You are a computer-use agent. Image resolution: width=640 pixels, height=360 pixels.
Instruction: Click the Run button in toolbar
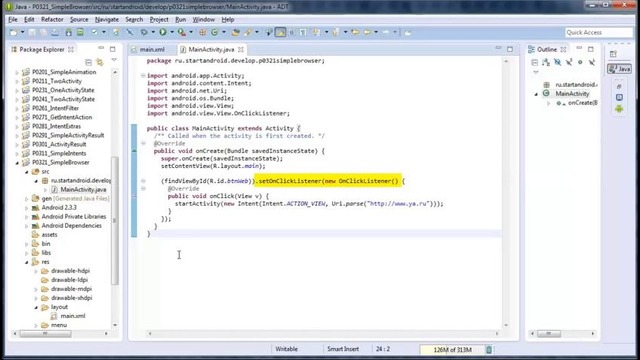click(x=163, y=32)
